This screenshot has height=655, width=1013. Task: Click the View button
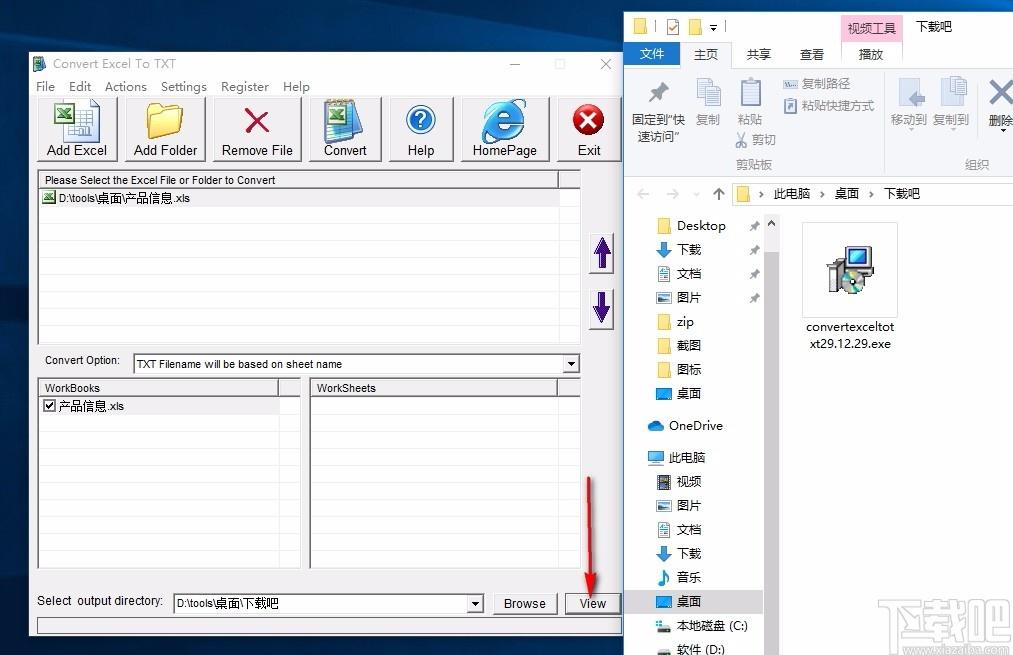[592, 603]
